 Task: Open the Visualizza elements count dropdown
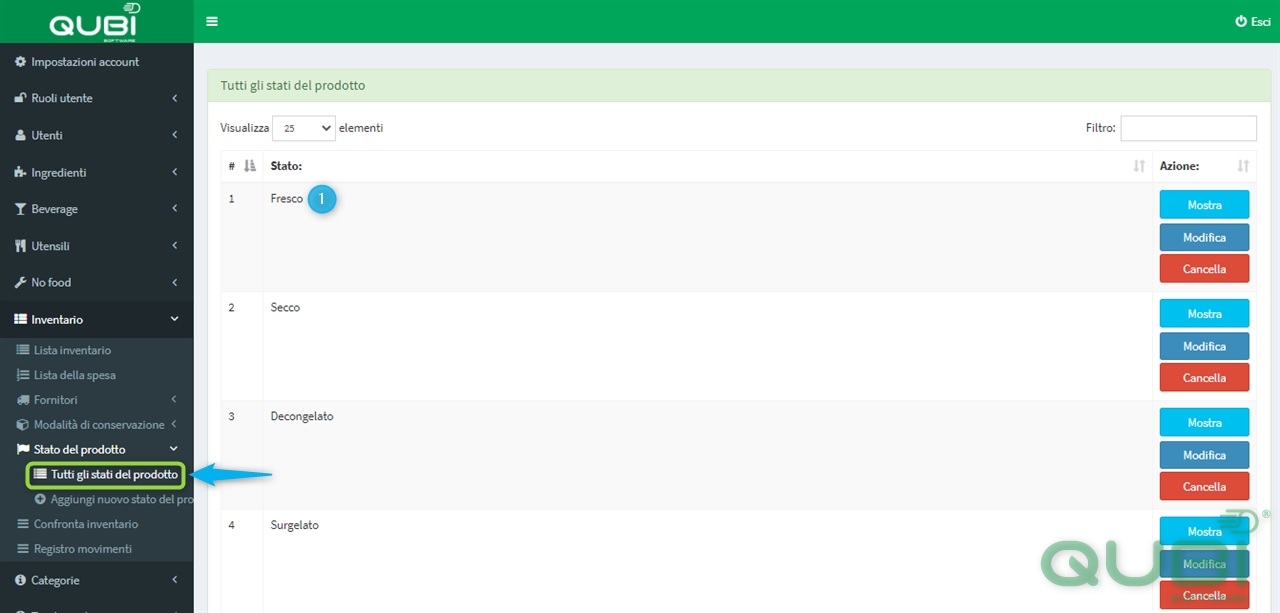coord(304,128)
